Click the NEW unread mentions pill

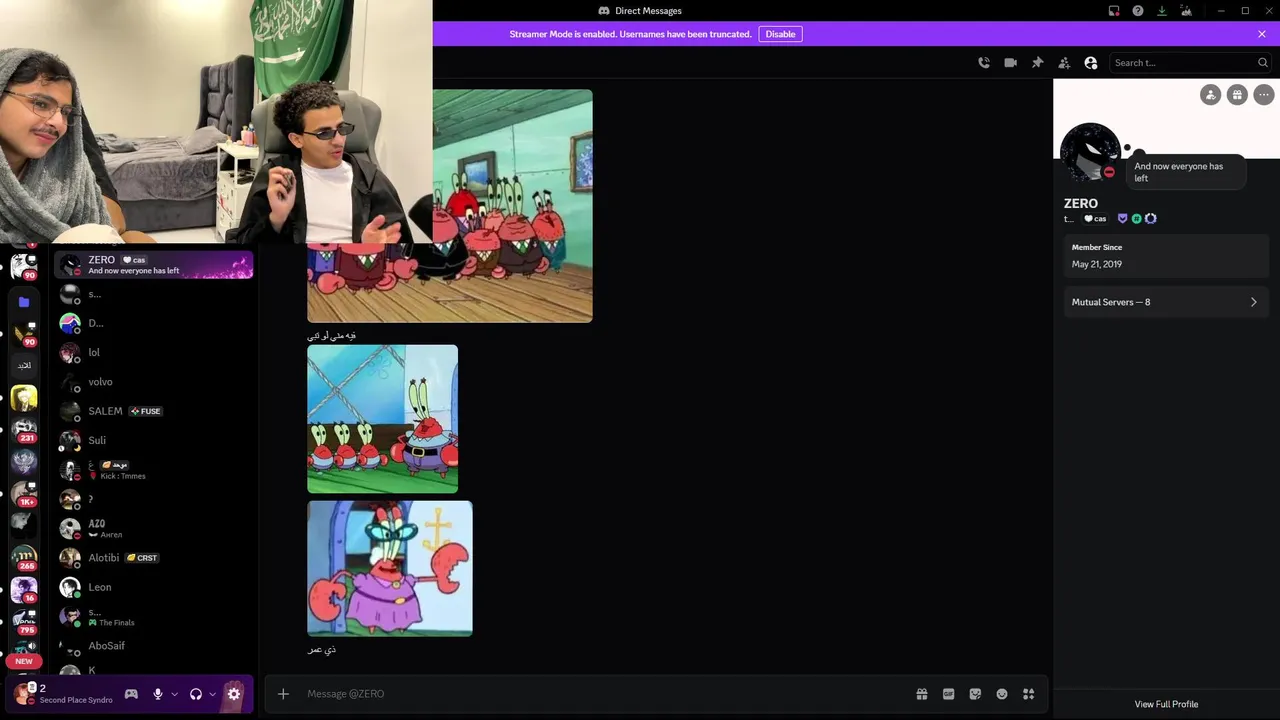[x=24, y=661]
